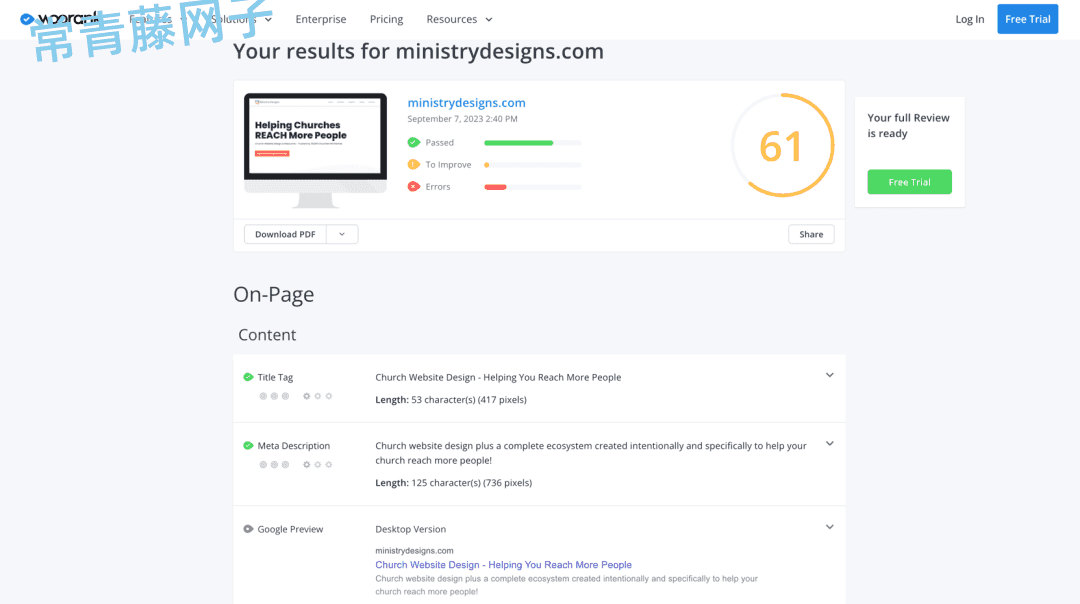
Task: Select the 'Desktop Version' text
Action: click(411, 529)
